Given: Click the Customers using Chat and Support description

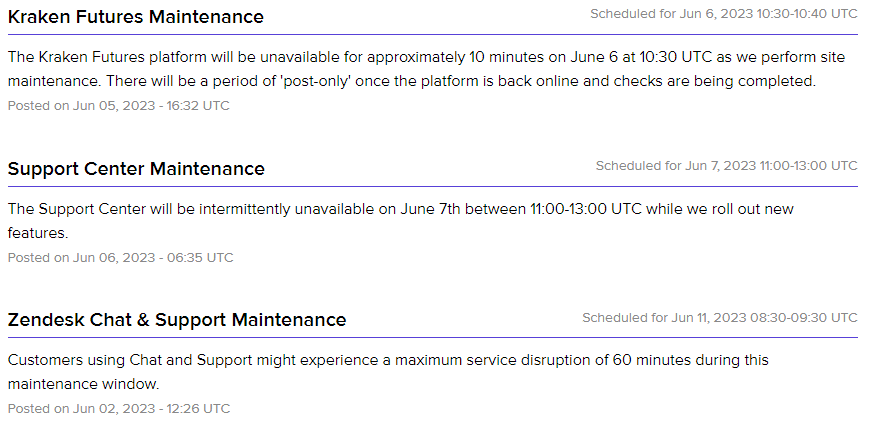Looking at the screenshot, I should click(x=388, y=372).
